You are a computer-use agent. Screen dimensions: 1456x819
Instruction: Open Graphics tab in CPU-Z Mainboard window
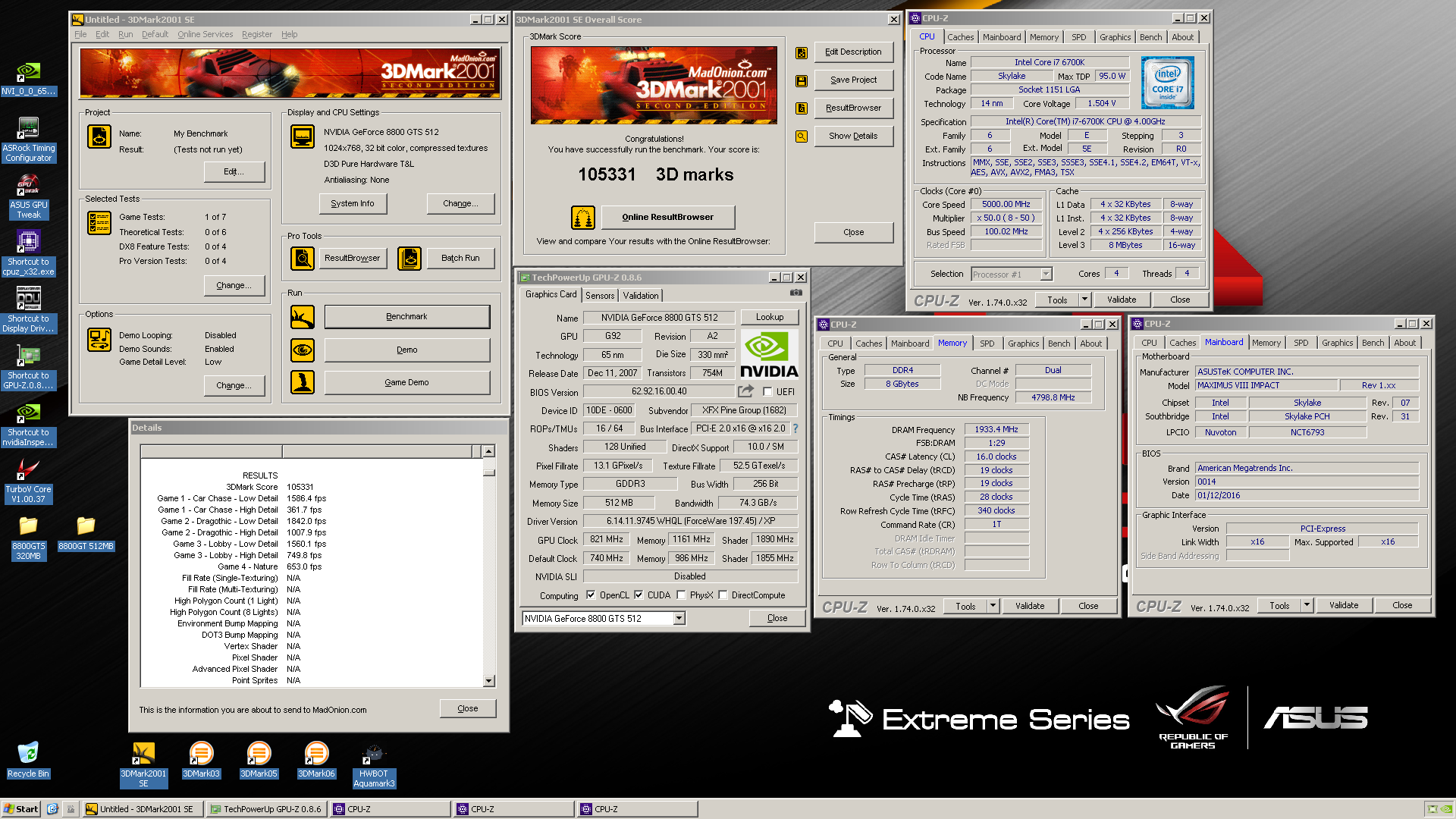pos(1337,343)
